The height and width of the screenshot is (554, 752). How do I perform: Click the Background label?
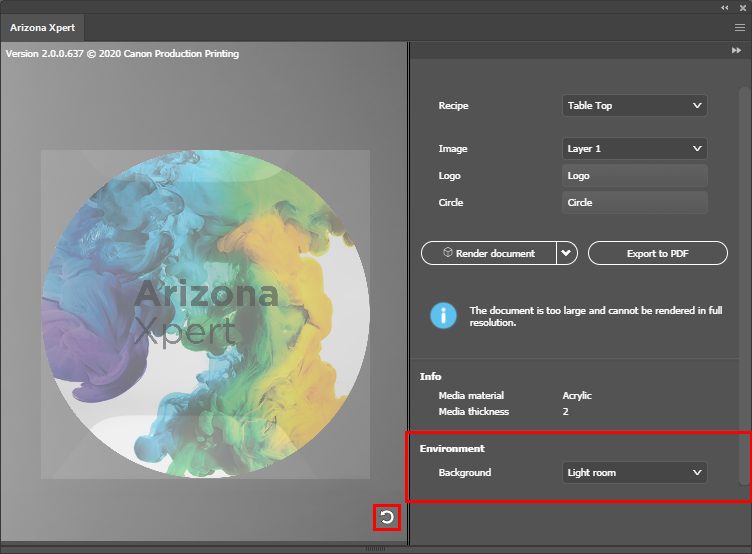pyautogui.click(x=465, y=472)
